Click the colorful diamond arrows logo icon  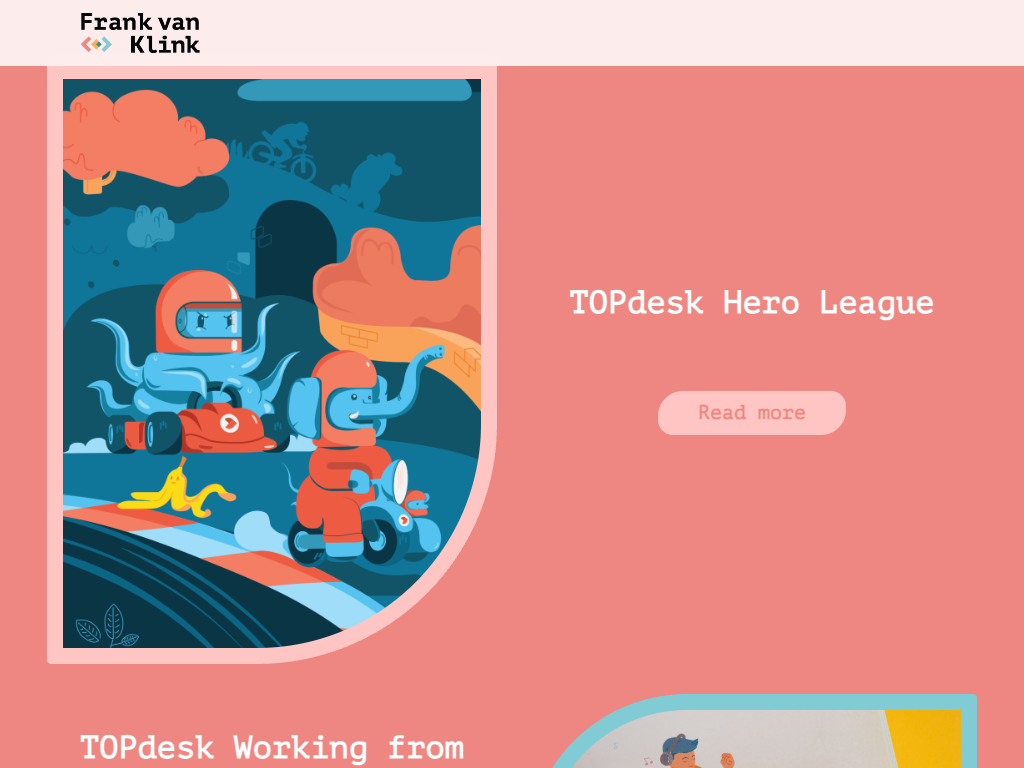[x=96, y=44]
